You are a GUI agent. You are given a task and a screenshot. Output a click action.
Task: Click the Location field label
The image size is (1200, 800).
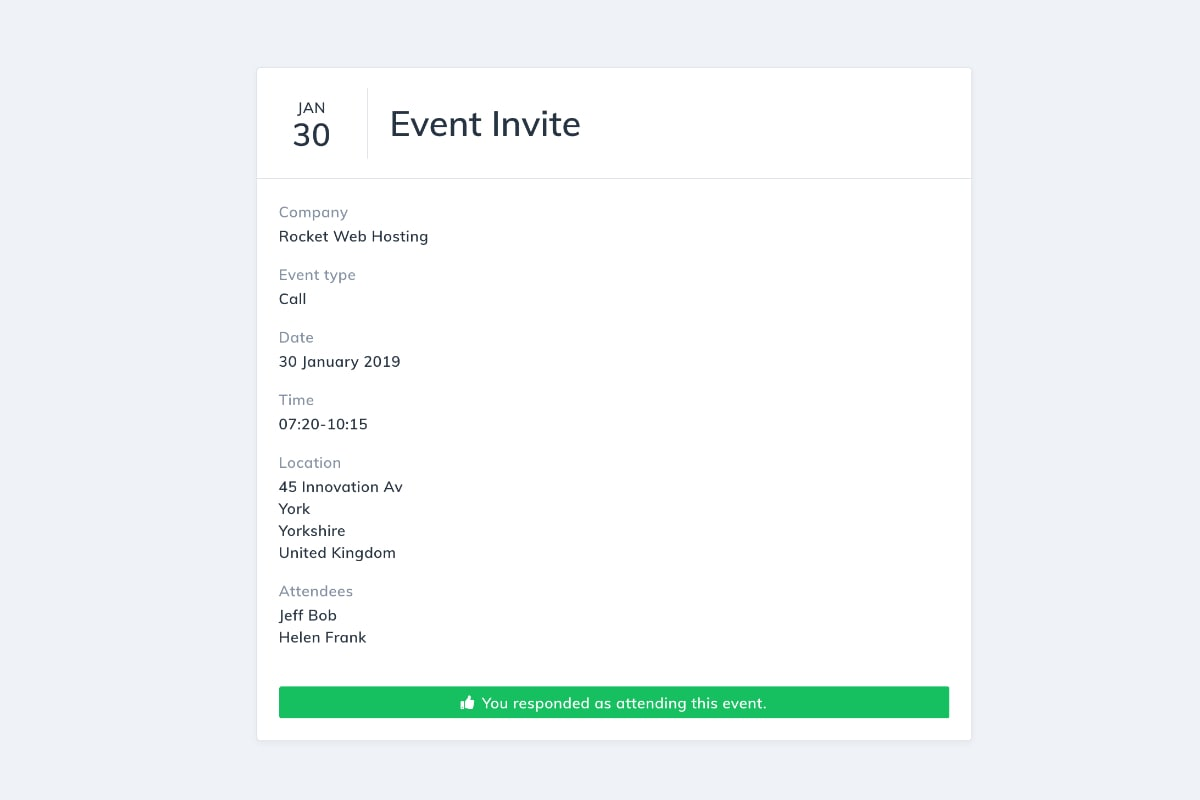click(310, 463)
